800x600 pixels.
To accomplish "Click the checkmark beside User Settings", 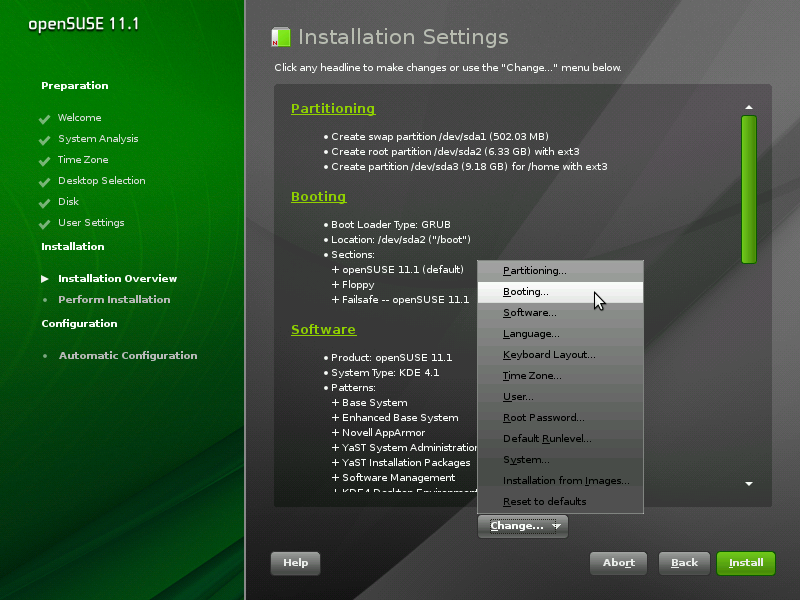I will tap(44, 223).
